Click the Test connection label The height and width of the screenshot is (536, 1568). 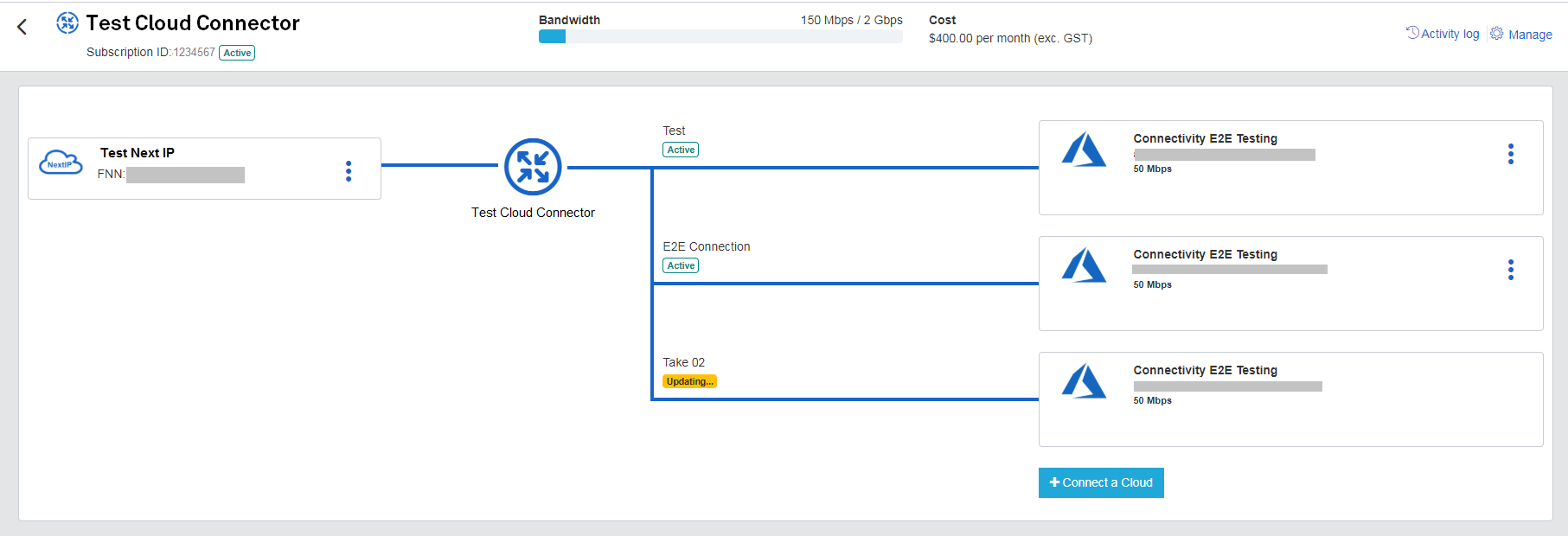tap(674, 131)
